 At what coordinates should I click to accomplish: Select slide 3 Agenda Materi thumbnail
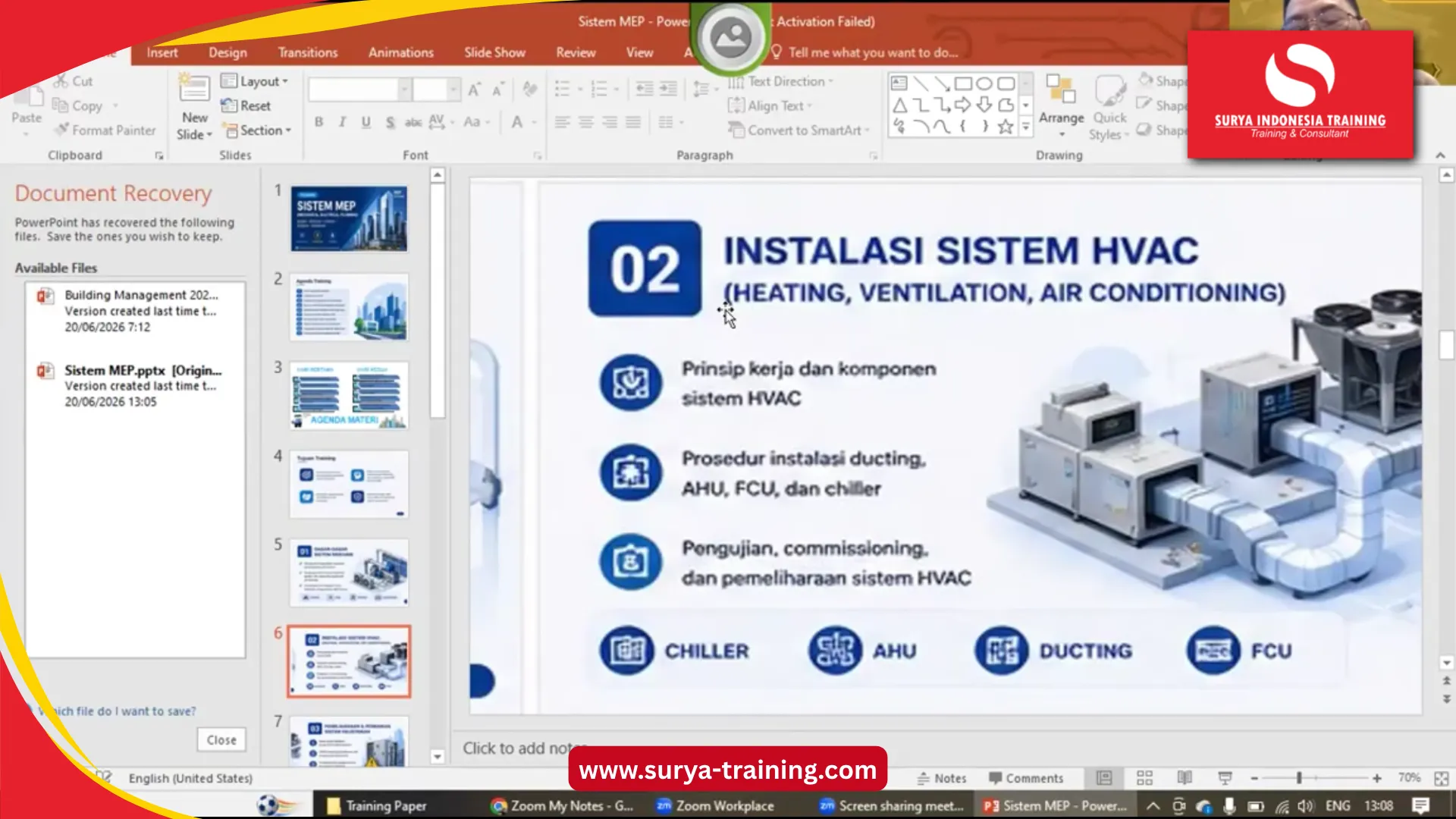pos(349,395)
